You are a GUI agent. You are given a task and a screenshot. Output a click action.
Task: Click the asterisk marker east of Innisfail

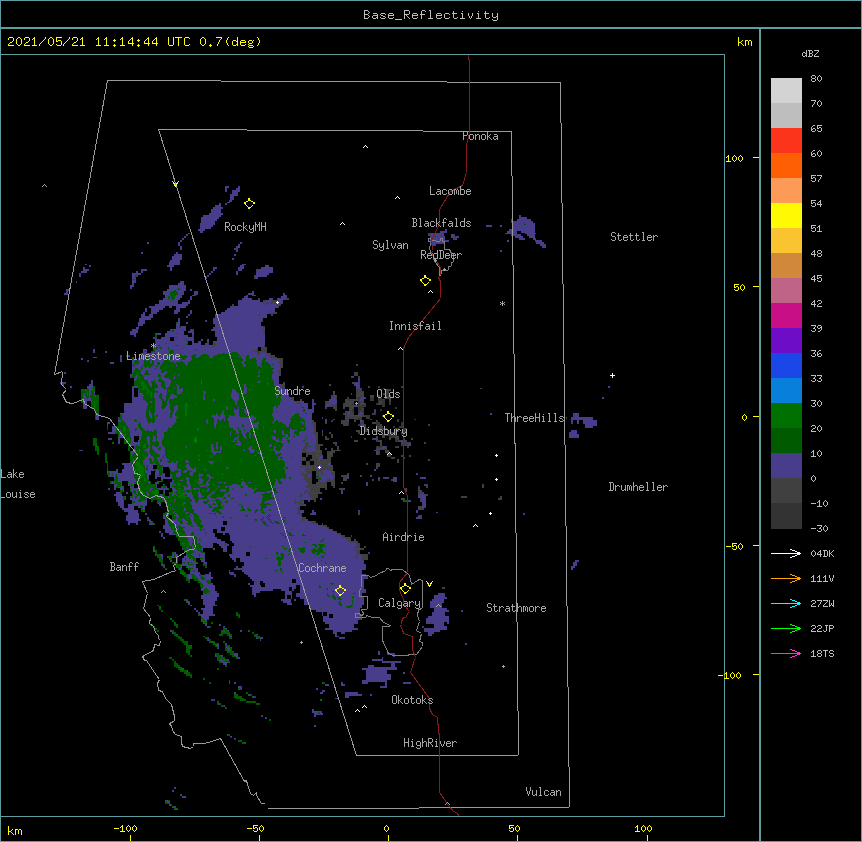502,304
